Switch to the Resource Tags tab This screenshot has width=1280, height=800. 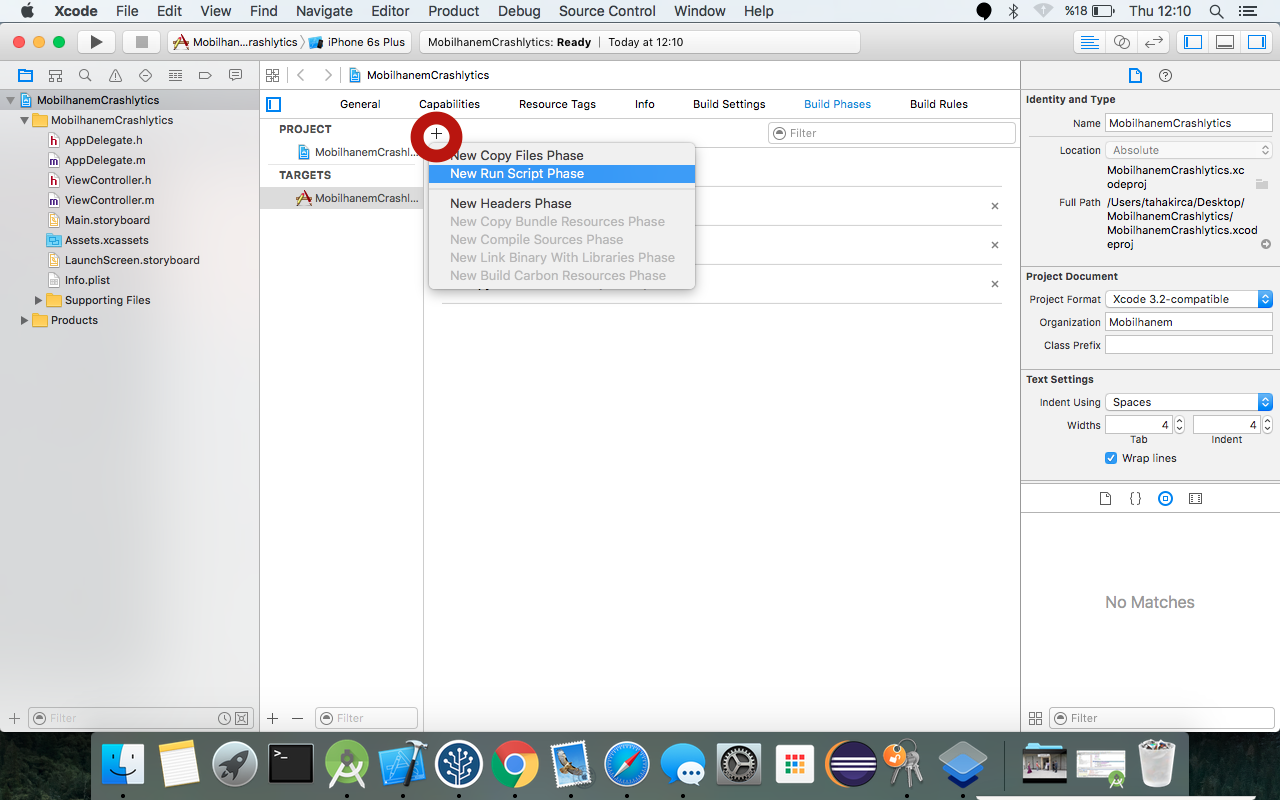click(557, 104)
